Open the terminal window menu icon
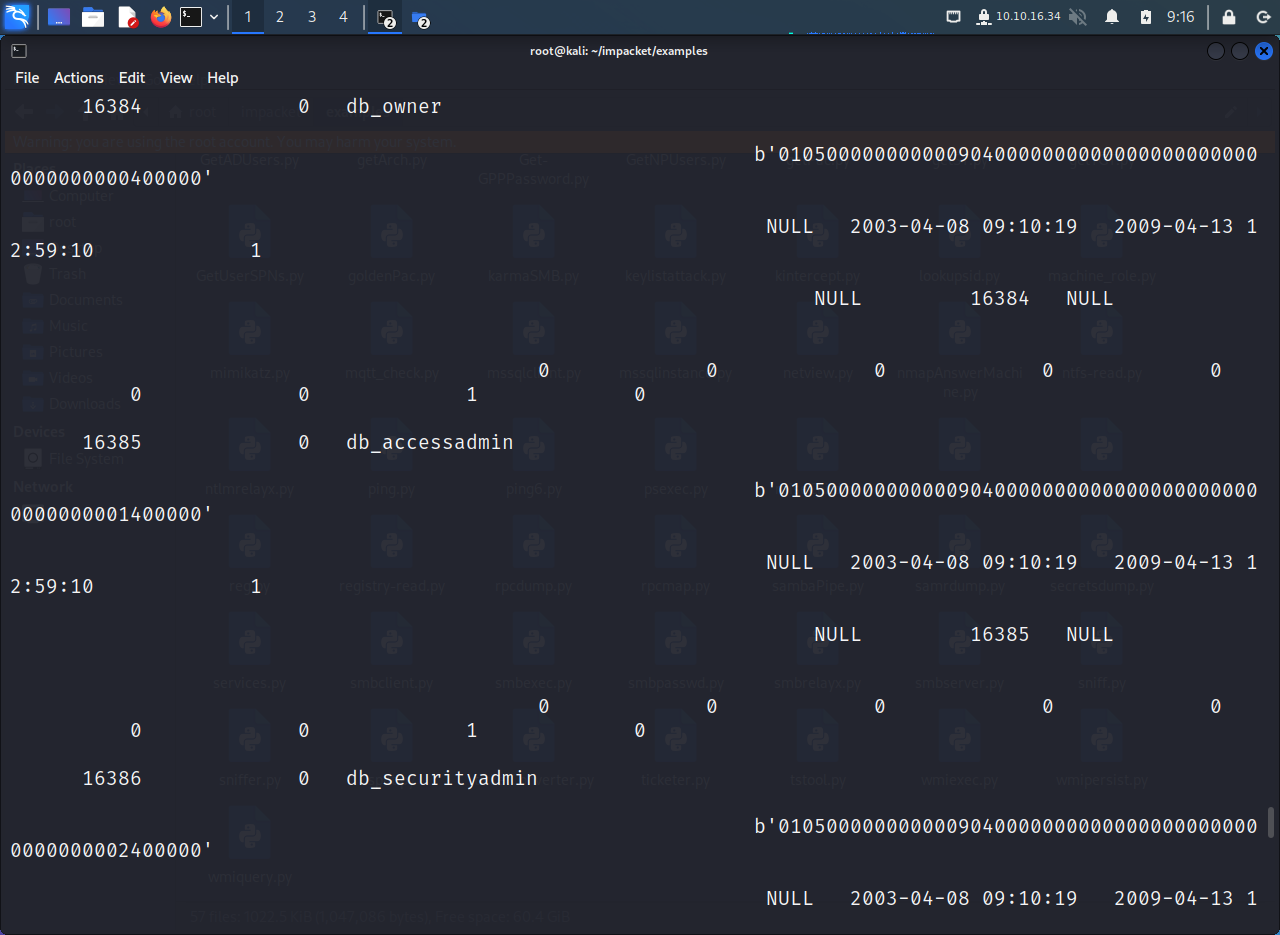The width and height of the screenshot is (1280, 935). (x=19, y=51)
